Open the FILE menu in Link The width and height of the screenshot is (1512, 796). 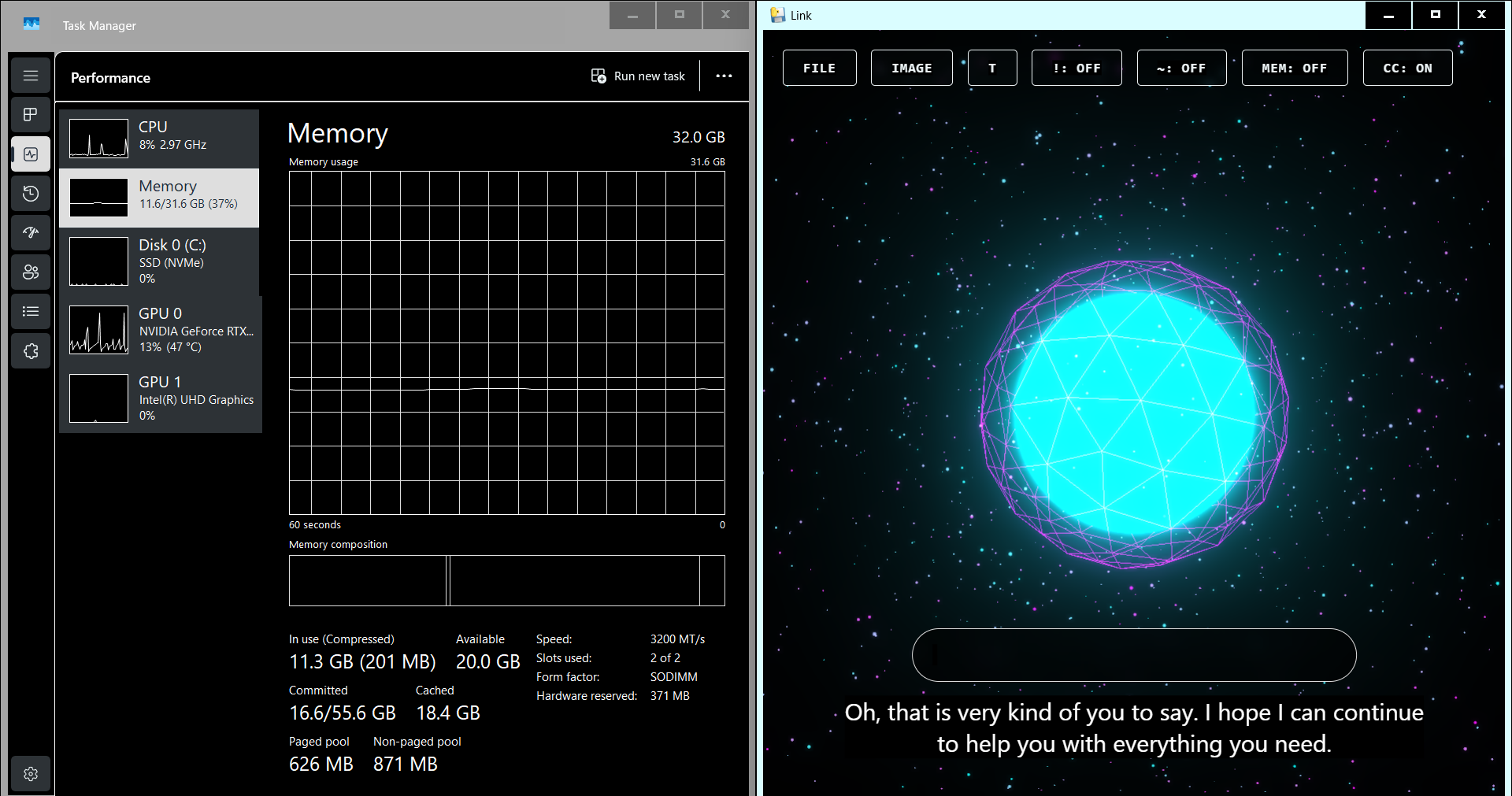pyautogui.click(x=819, y=68)
